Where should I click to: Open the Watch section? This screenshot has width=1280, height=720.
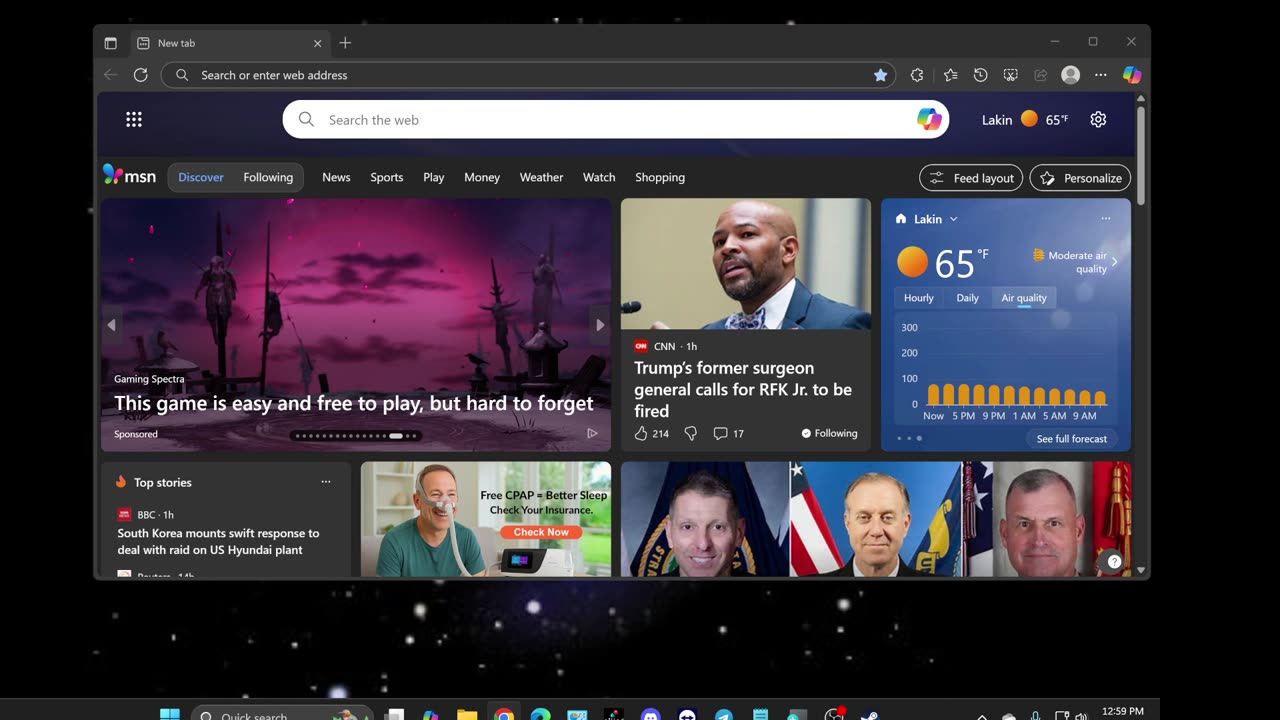[x=599, y=177]
